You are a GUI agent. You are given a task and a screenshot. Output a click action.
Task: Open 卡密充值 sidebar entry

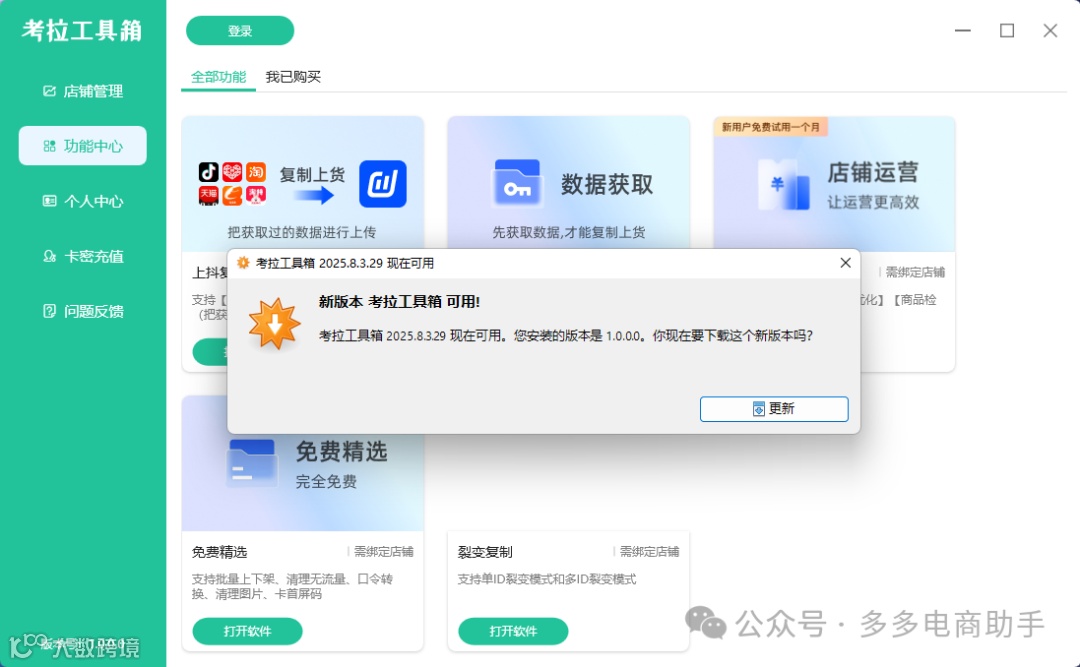tap(83, 256)
